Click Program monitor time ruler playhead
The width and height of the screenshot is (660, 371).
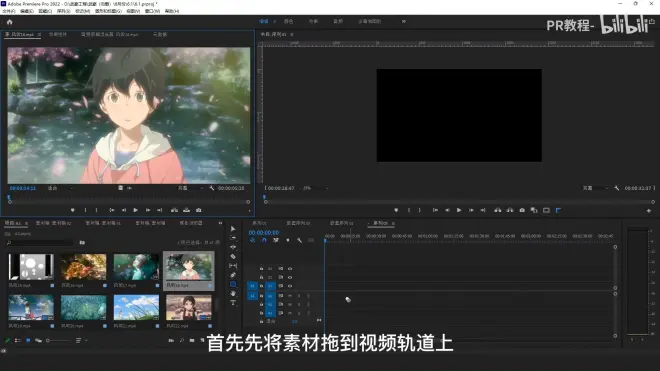pyautogui.click(x=264, y=197)
